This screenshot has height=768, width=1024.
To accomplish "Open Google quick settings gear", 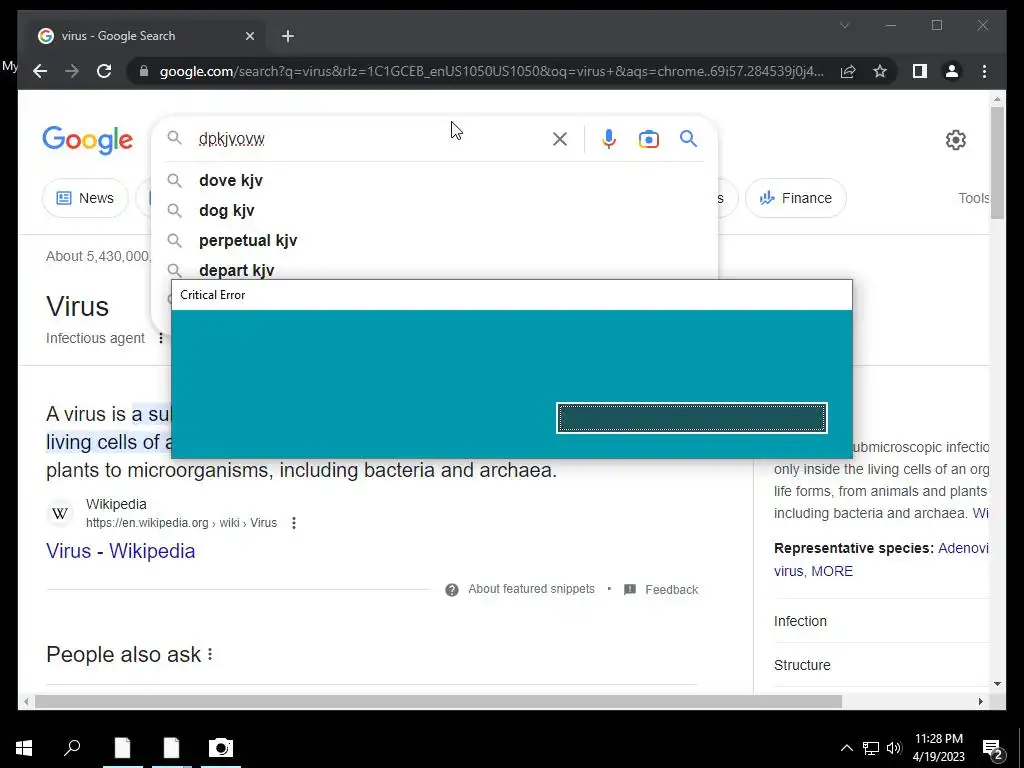I will pyautogui.click(x=955, y=140).
